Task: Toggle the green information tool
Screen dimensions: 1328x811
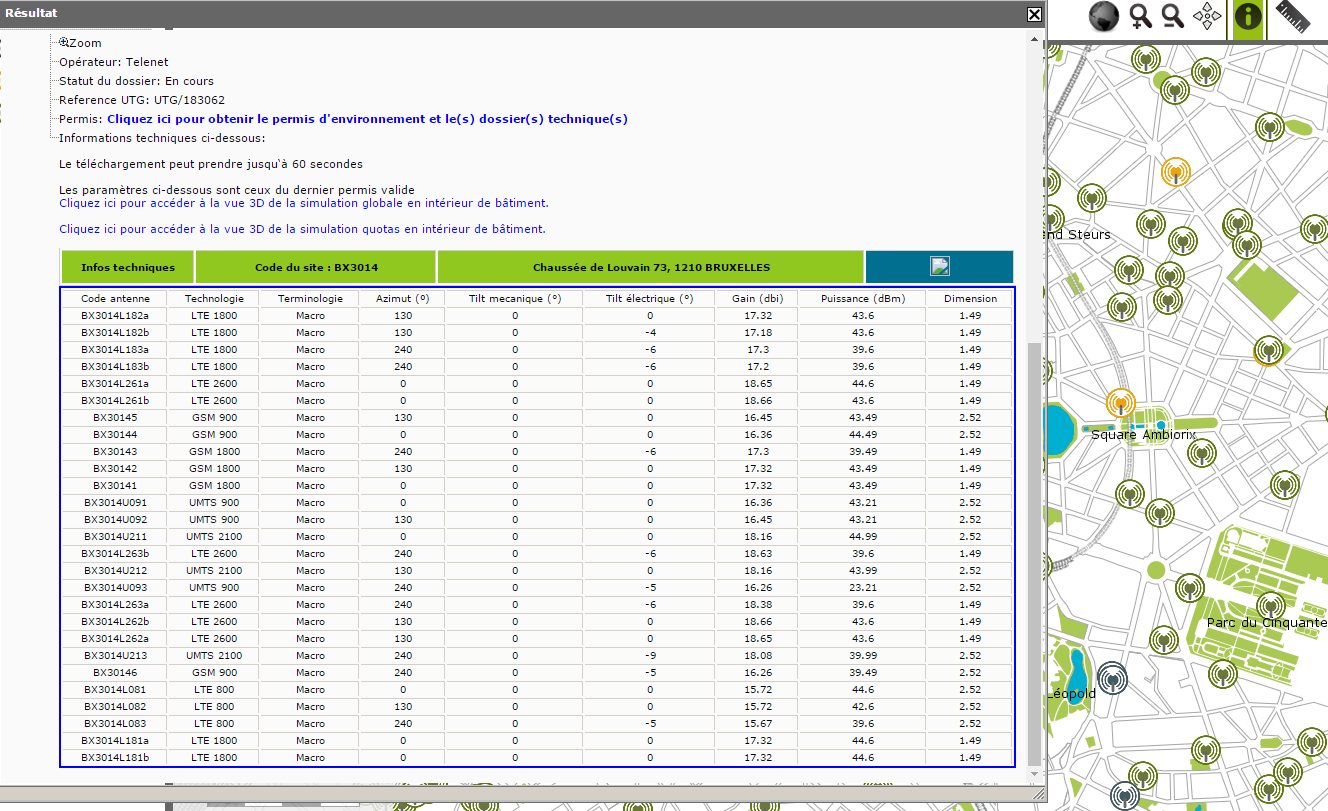Action: (x=1248, y=17)
